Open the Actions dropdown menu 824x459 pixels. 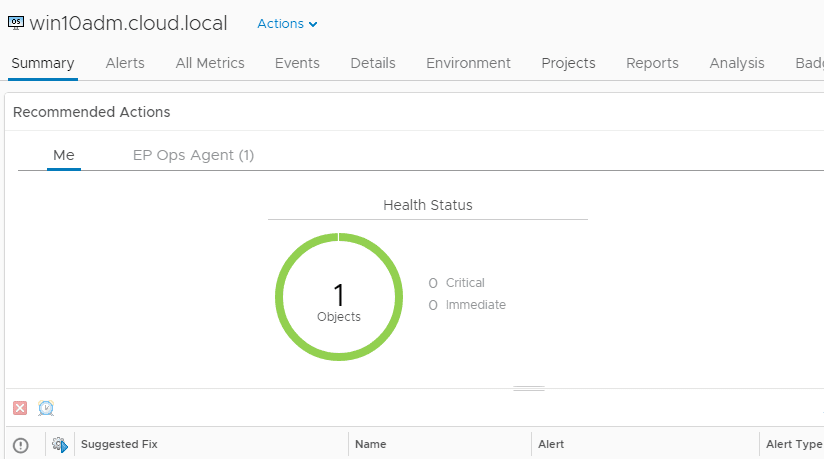pos(287,24)
